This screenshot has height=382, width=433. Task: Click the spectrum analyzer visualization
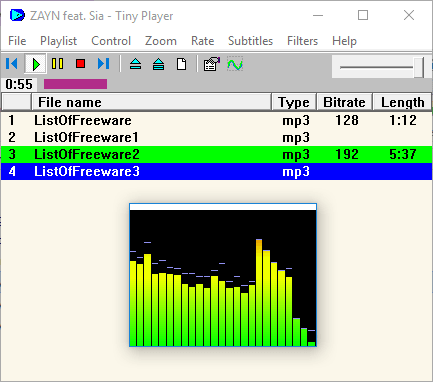(x=223, y=278)
